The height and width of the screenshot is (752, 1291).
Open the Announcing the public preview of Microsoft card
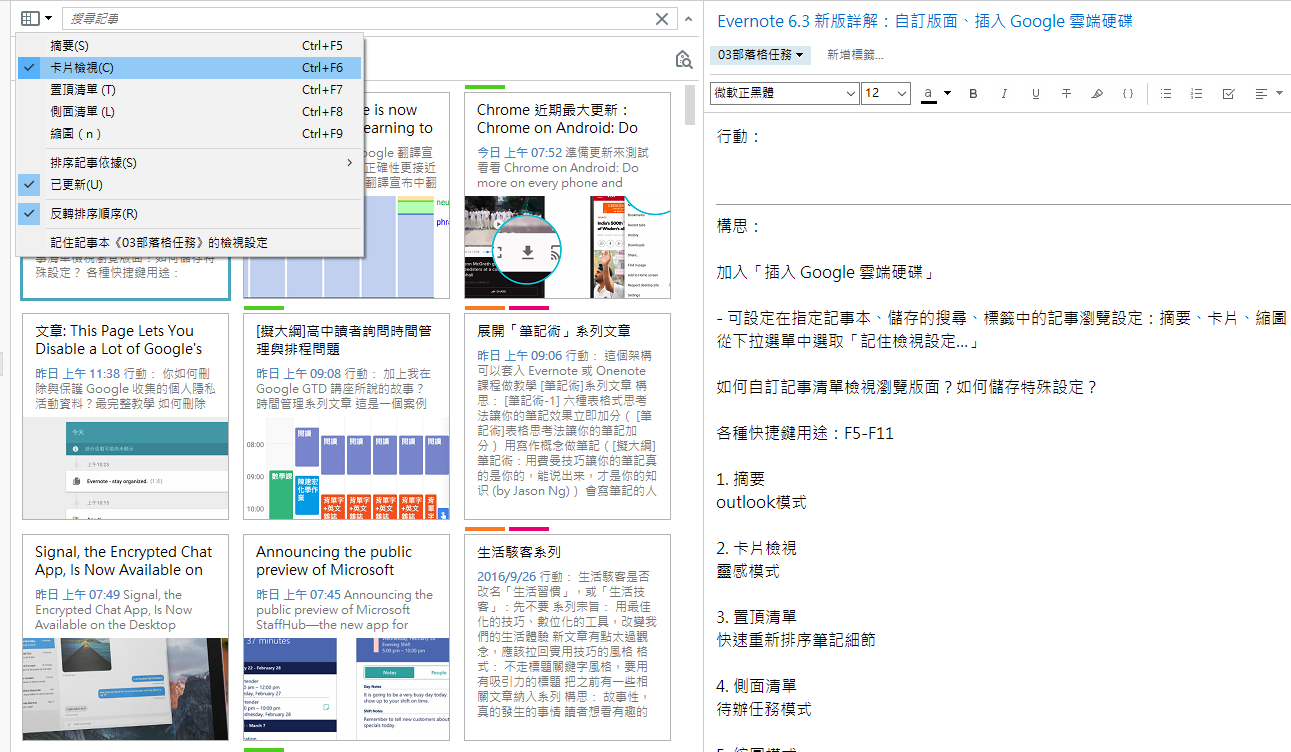346,637
